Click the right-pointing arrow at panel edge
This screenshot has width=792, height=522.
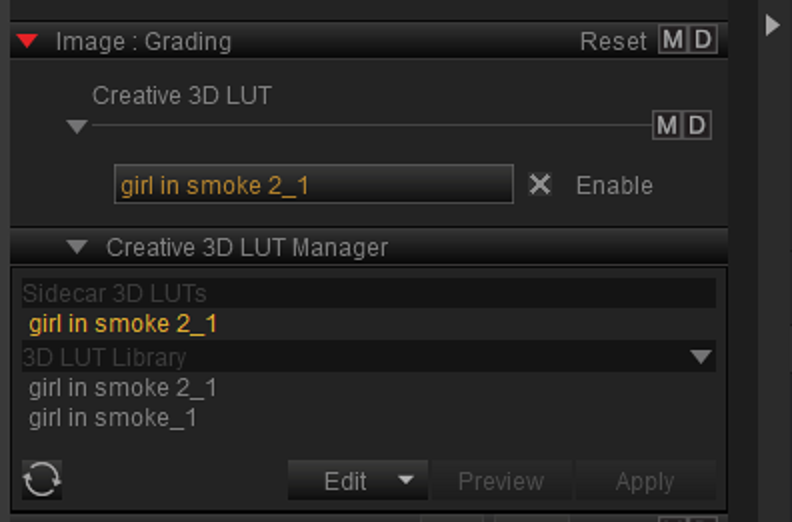point(772,25)
